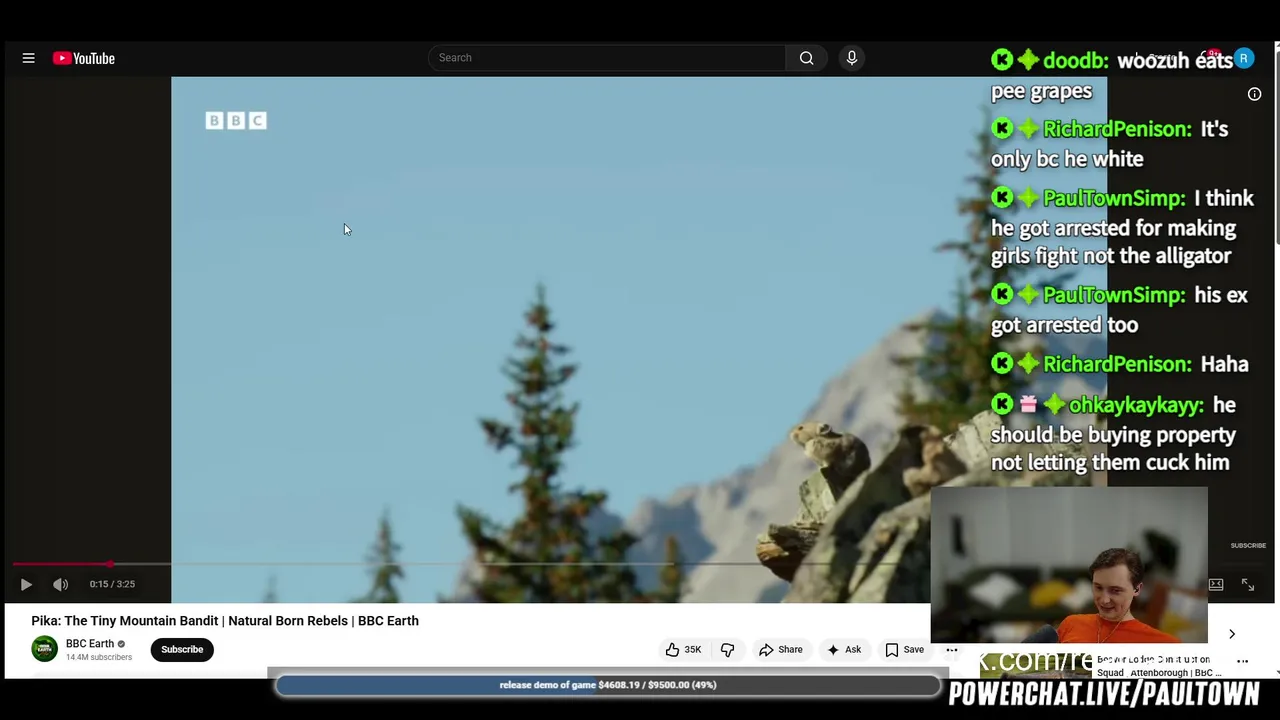Dislike the video thumbs-down icon
1280x720 pixels.
[727, 650]
